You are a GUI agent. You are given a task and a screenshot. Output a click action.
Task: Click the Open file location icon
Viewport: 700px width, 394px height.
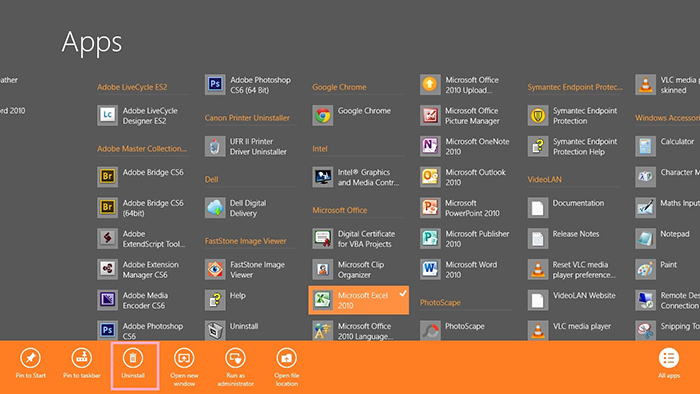point(287,358)
